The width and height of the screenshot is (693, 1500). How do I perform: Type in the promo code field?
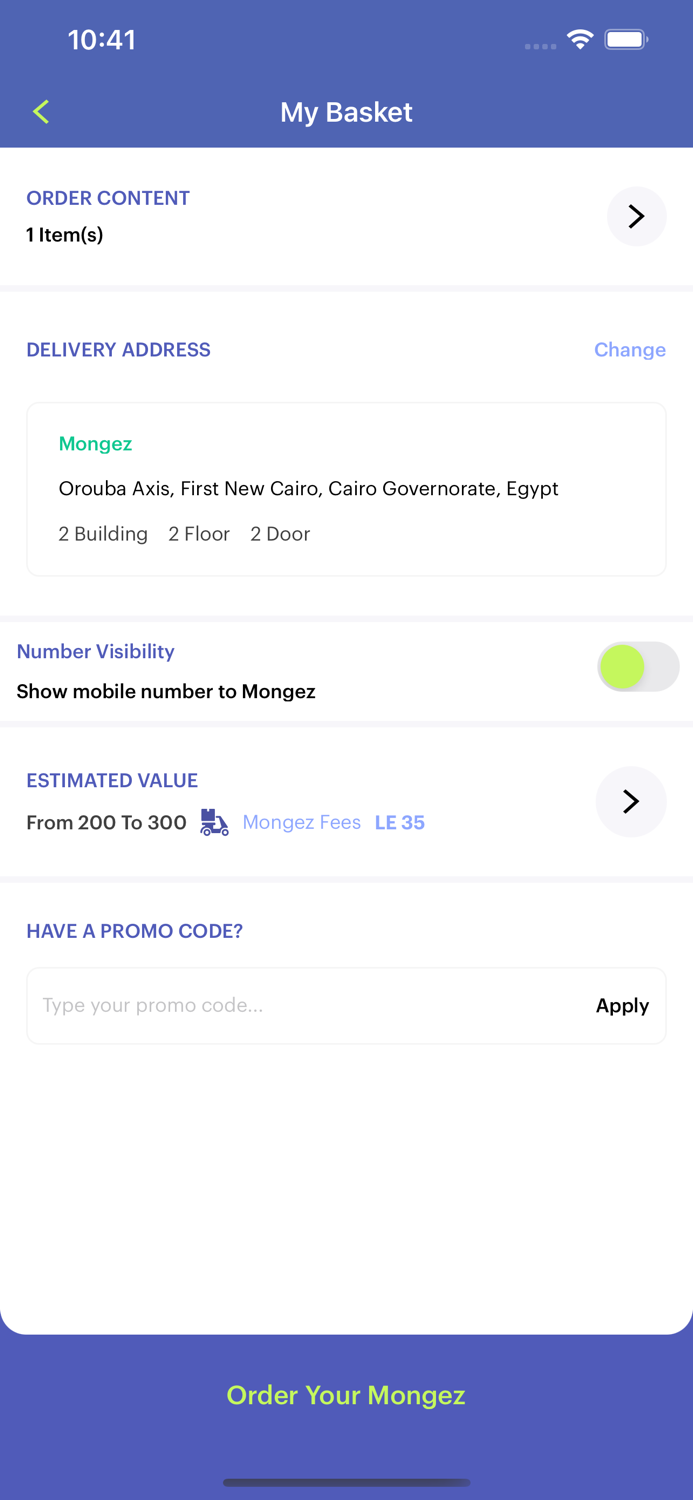click(250, 1005)
